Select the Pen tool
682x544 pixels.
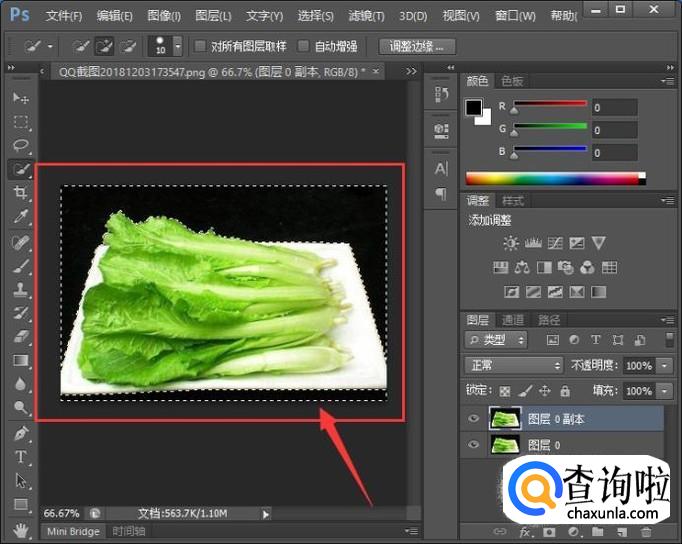(x=20, y=433)
